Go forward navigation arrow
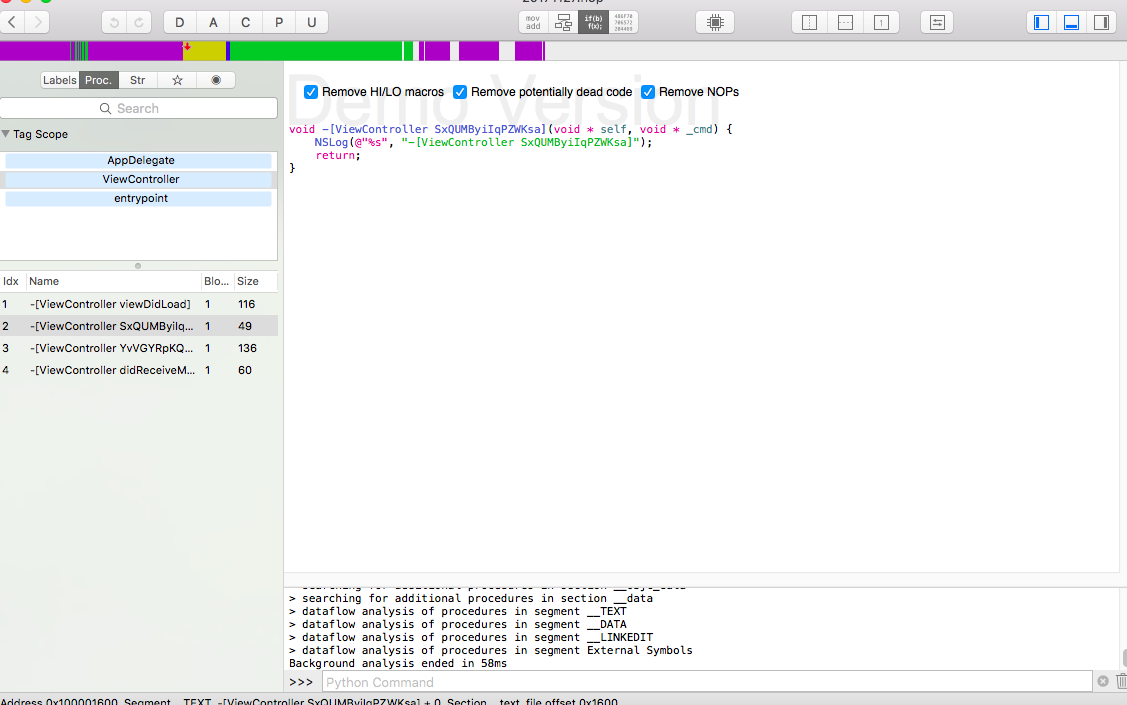 pos(38,22)
